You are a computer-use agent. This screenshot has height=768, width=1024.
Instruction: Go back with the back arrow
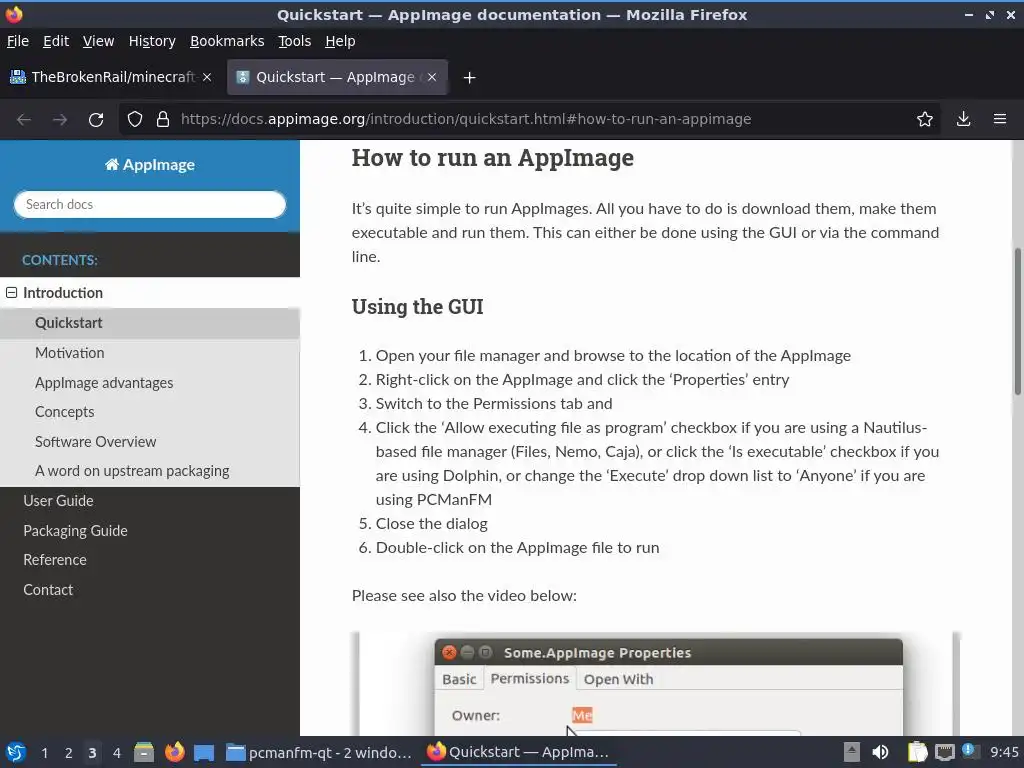[24, 120]
